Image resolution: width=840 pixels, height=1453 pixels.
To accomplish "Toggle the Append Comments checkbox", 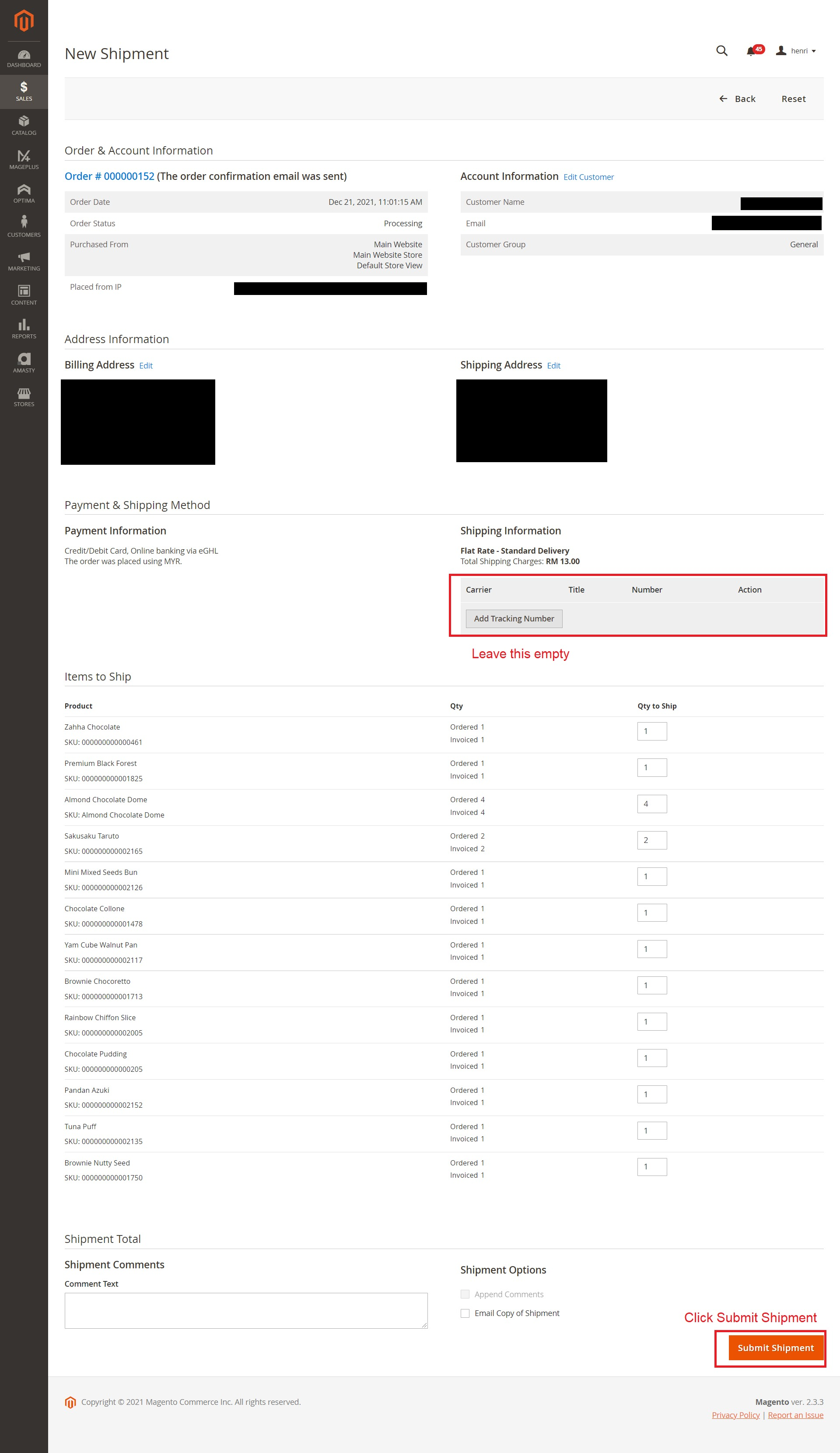I will point(465,1294).
